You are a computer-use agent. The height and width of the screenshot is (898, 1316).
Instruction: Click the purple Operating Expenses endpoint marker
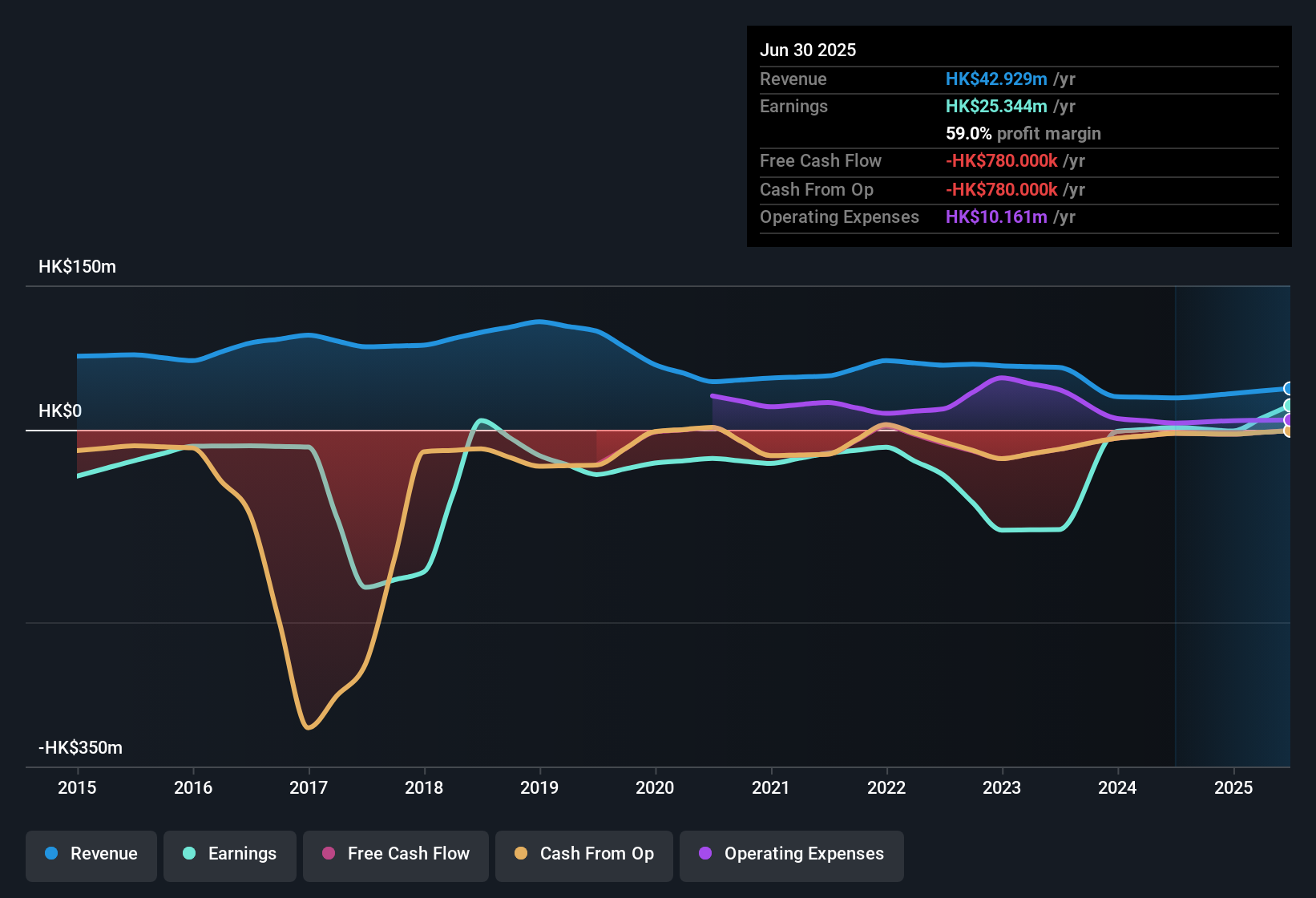click(1289, 420)
